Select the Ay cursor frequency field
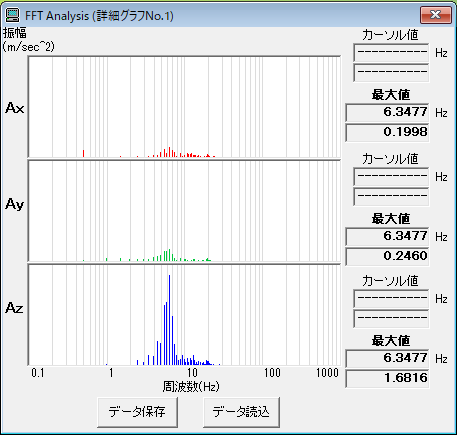Viewport: 457px width, 435px height. point(391,176)
